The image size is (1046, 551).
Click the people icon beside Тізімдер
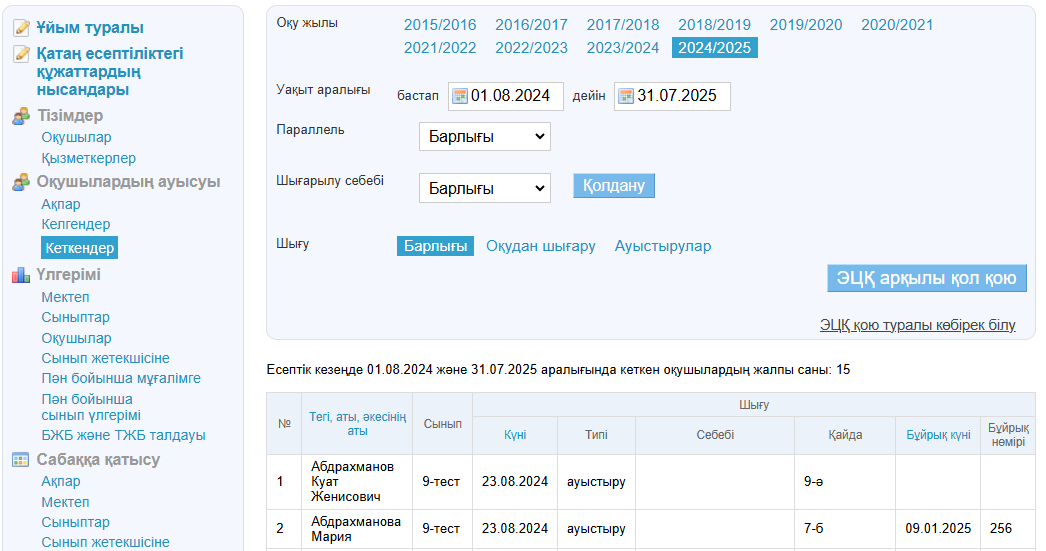(x=21, y=117)
